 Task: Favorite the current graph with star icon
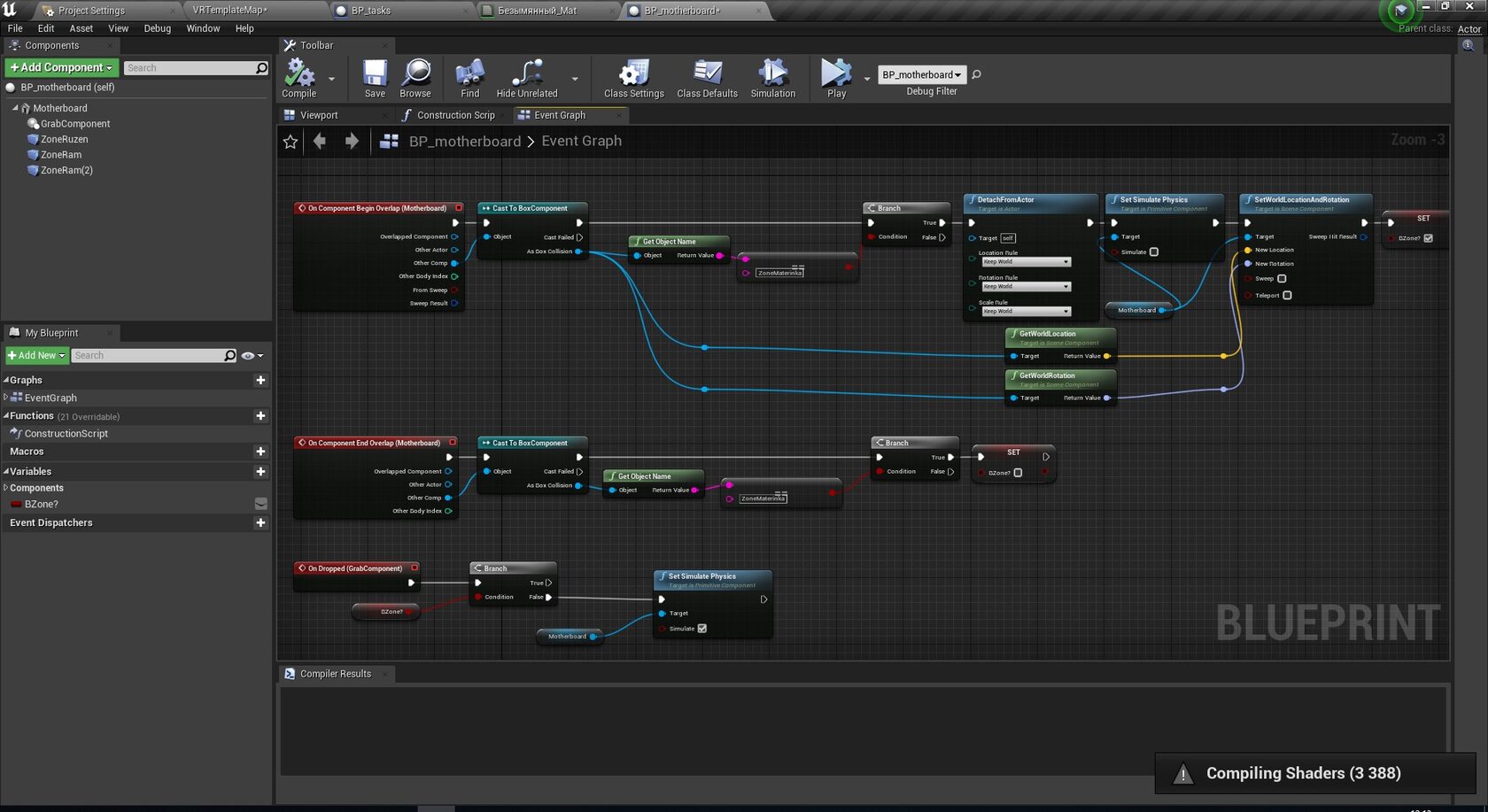point(291,142)
